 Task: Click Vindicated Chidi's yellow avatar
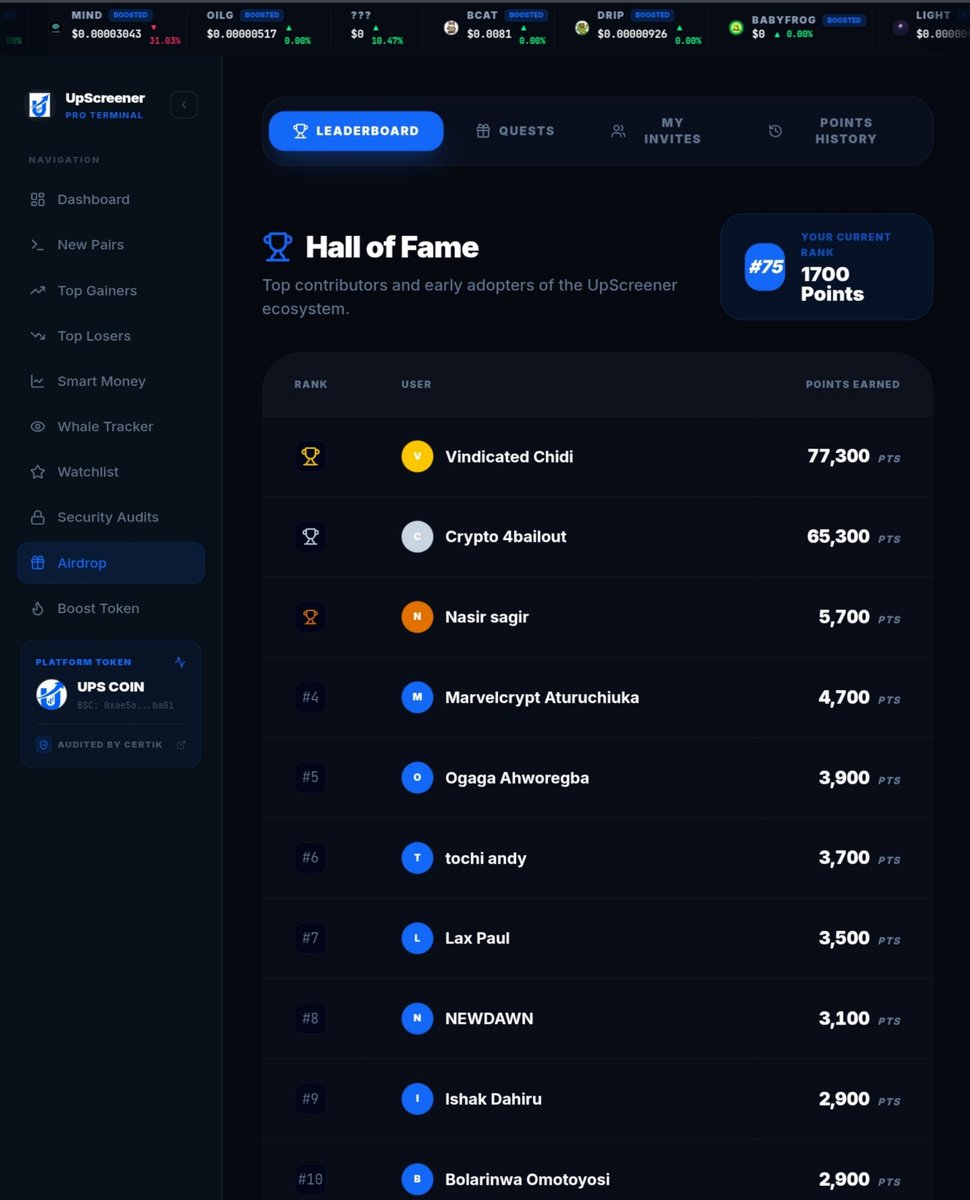[417, 457]
